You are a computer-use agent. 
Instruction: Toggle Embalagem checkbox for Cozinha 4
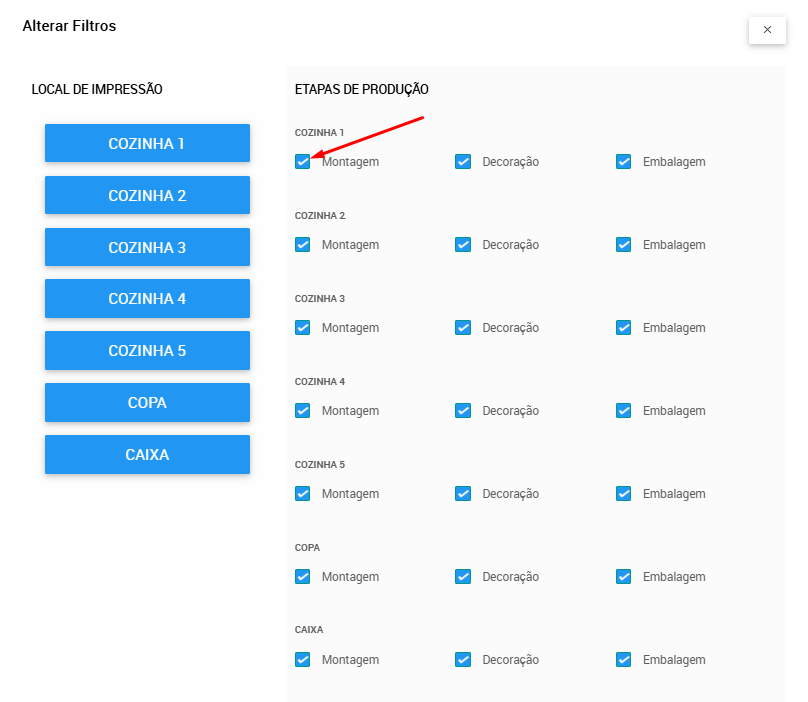624,411
